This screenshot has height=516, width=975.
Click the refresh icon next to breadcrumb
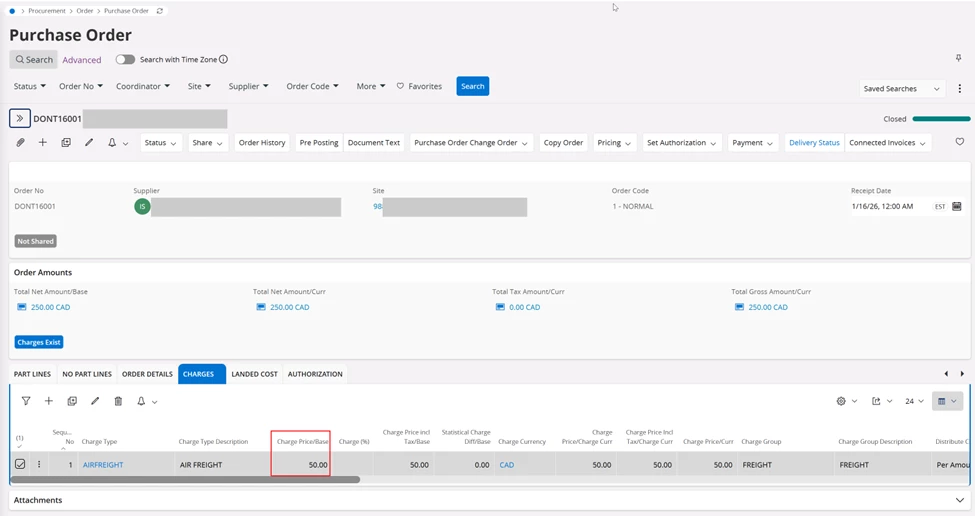pos(160,11)
